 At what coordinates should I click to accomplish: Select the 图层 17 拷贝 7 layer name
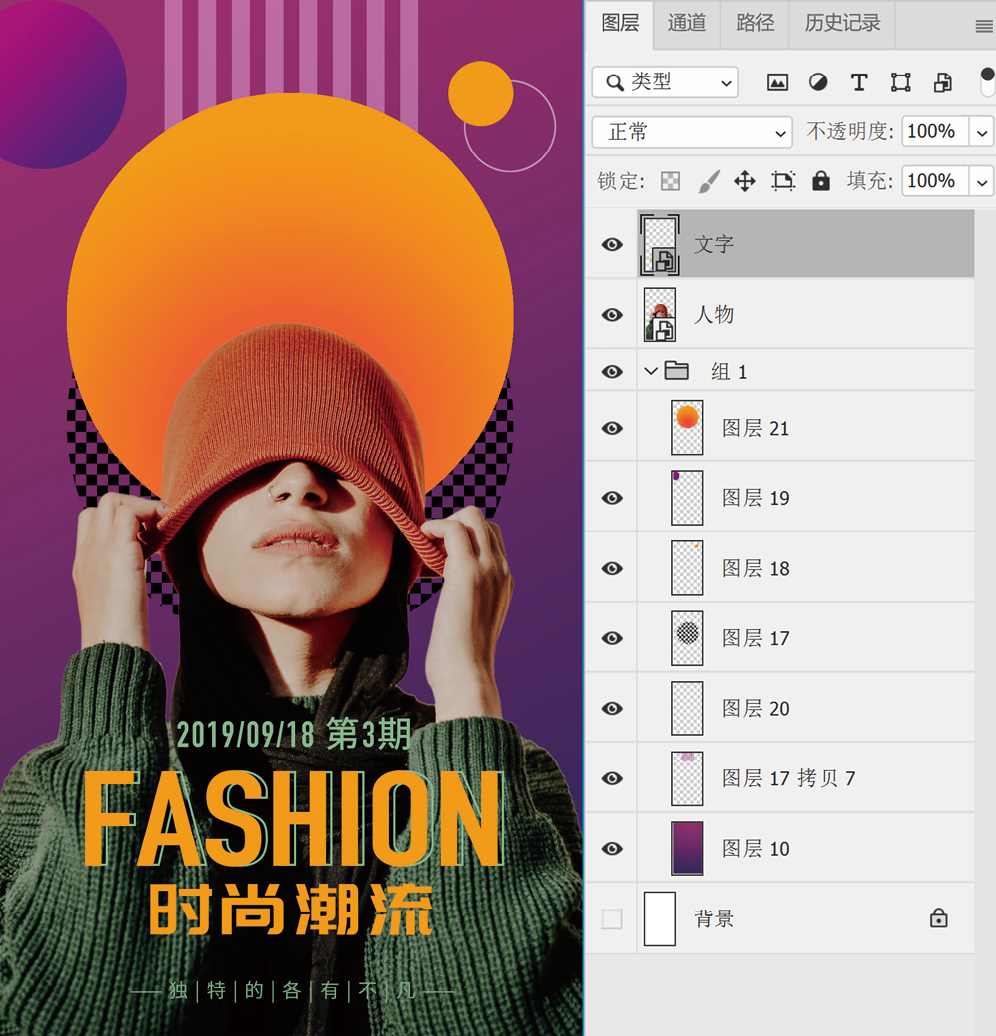pyautogui.click(x=788, y=778)
